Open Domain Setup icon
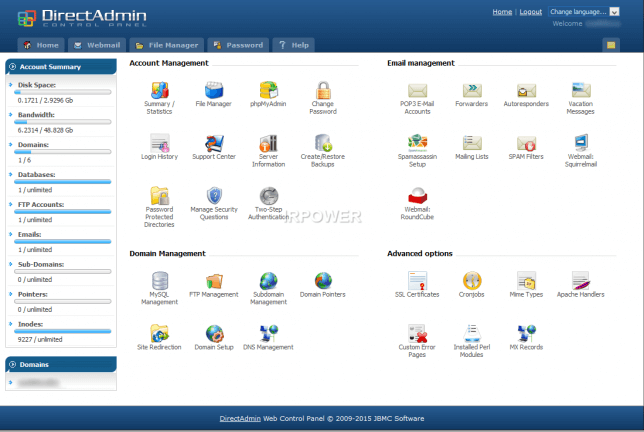The width and height of the screenshot is (644, 432). tap(214, 333)
